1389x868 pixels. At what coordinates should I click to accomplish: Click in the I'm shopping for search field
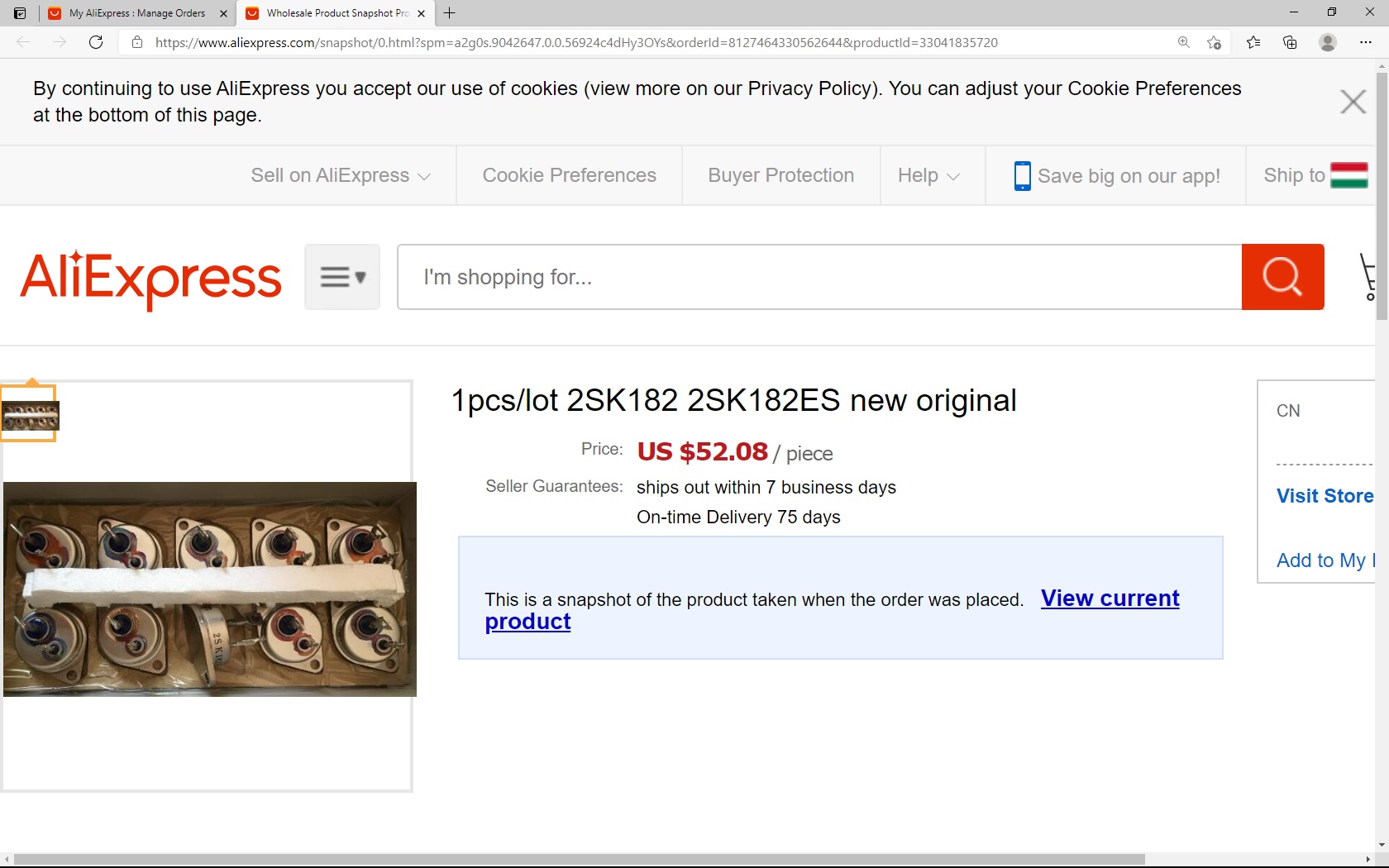[x=819, y=277]
